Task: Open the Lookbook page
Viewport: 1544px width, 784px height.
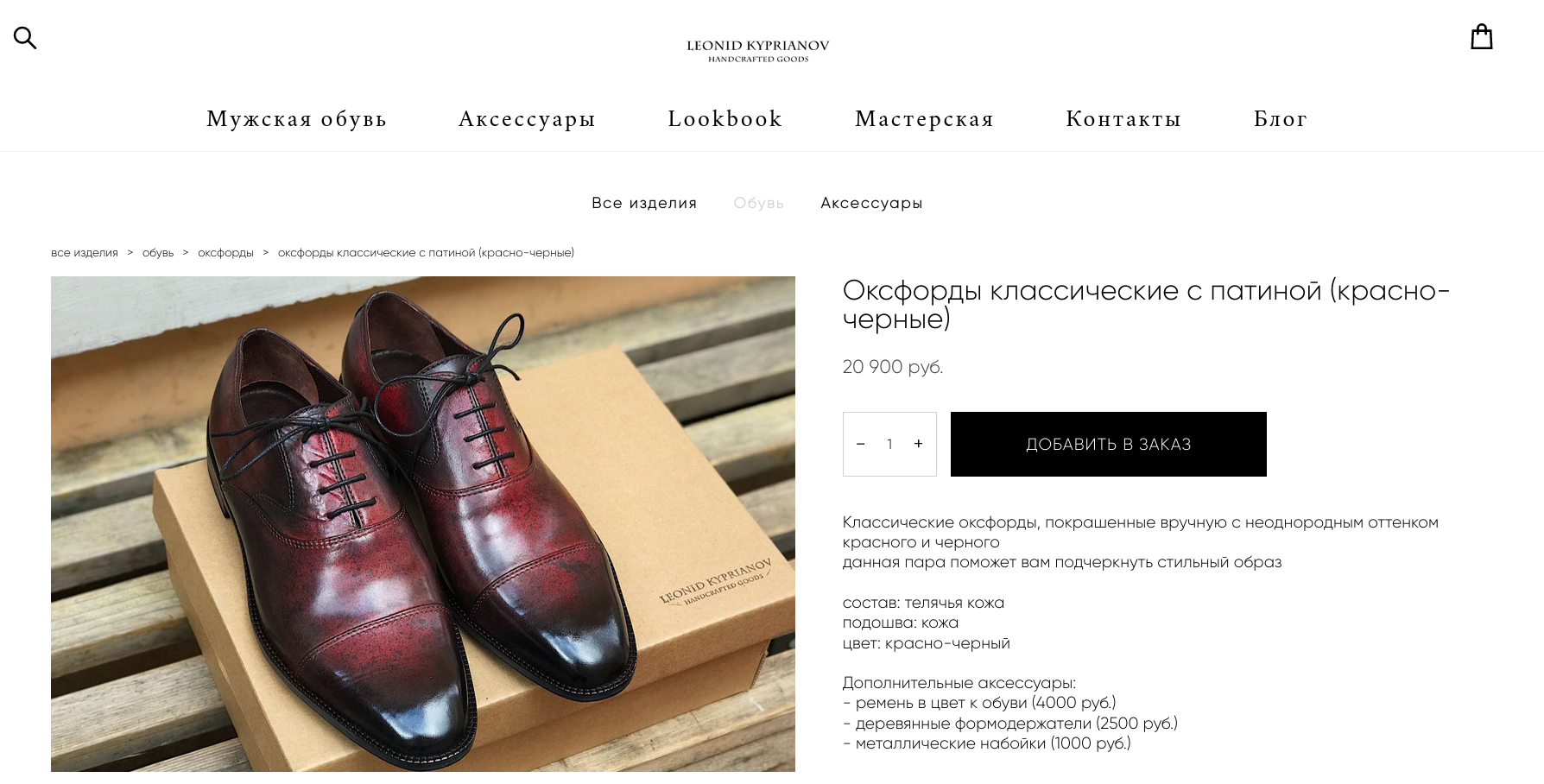Action: point(725,119)
